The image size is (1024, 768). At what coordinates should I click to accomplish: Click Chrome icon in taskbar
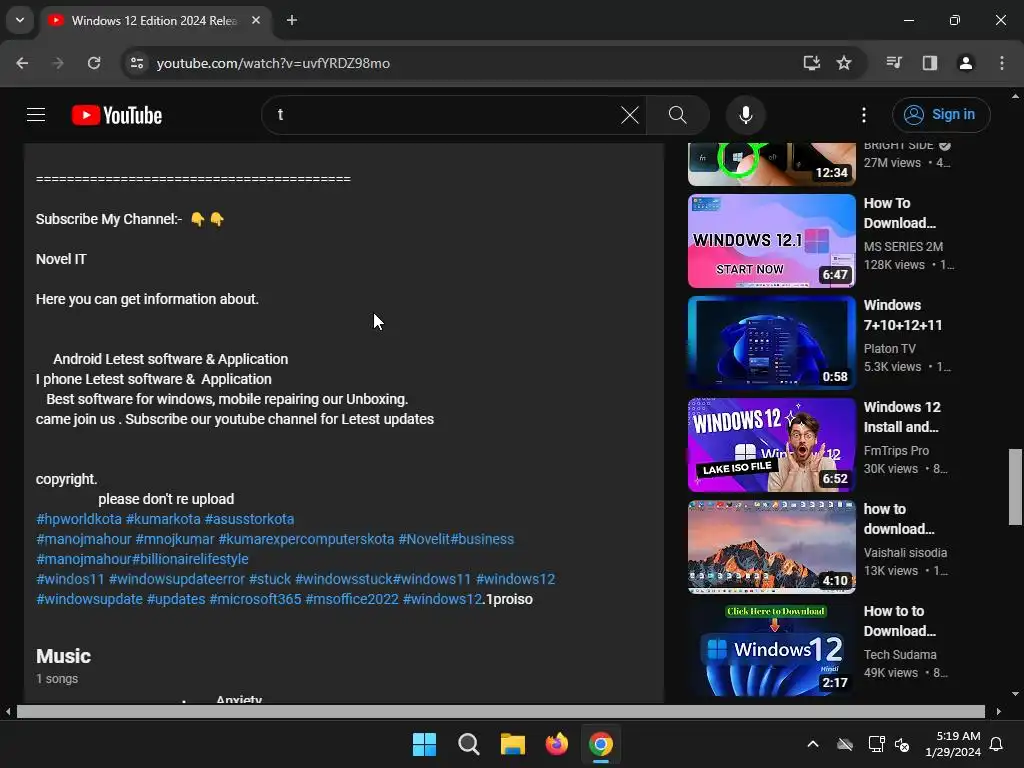pos(601,744)
